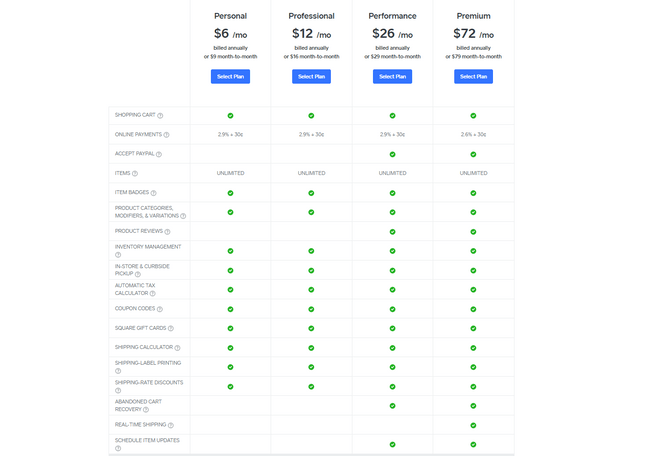Image resolution: width=645 pixels, height=456 pixels.
Task: Select the Performance plan
Action: pos(392,76)
